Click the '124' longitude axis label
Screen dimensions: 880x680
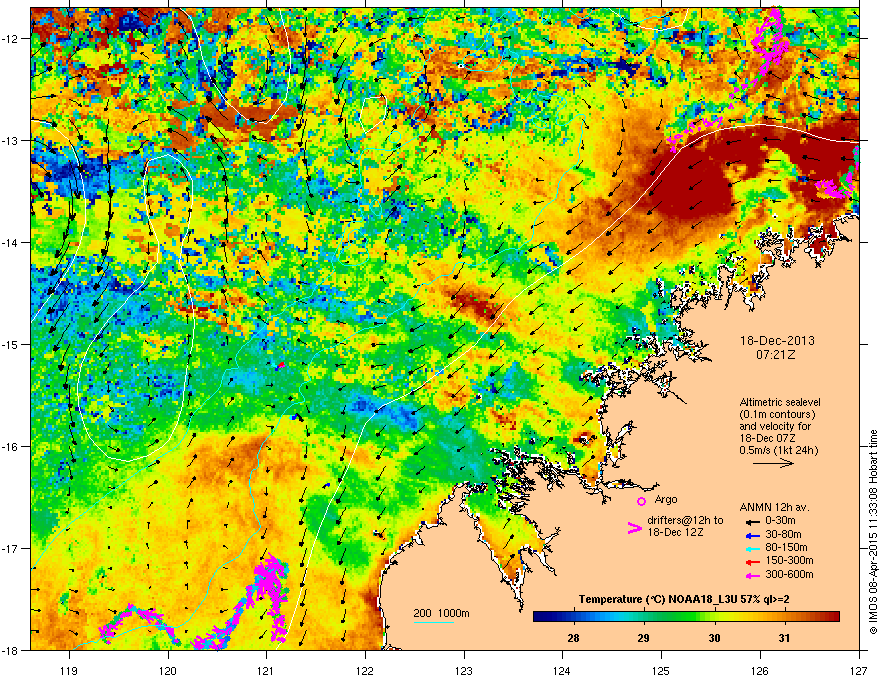click(x=563, y=670)
